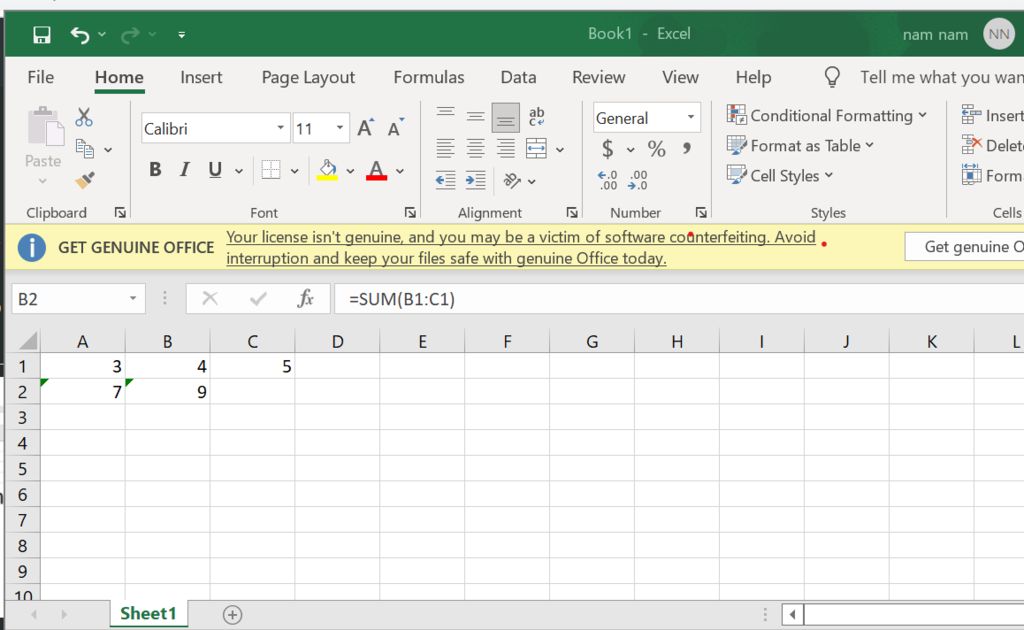Click the license isn't genuine warning link
Viewport: 1024px width, 630px height.
tap(521, 247)
